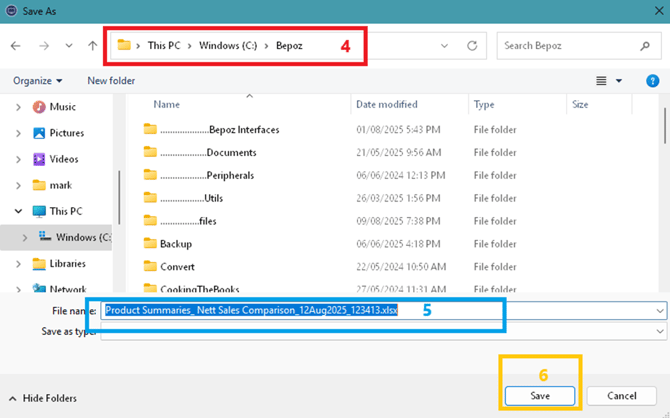
Task: Select the Pictures folder in sidebar
Action: coord(66,133)
